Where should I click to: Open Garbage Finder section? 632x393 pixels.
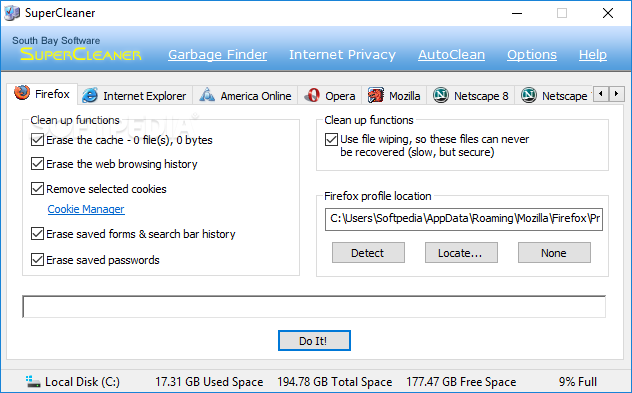coord(217,54)
